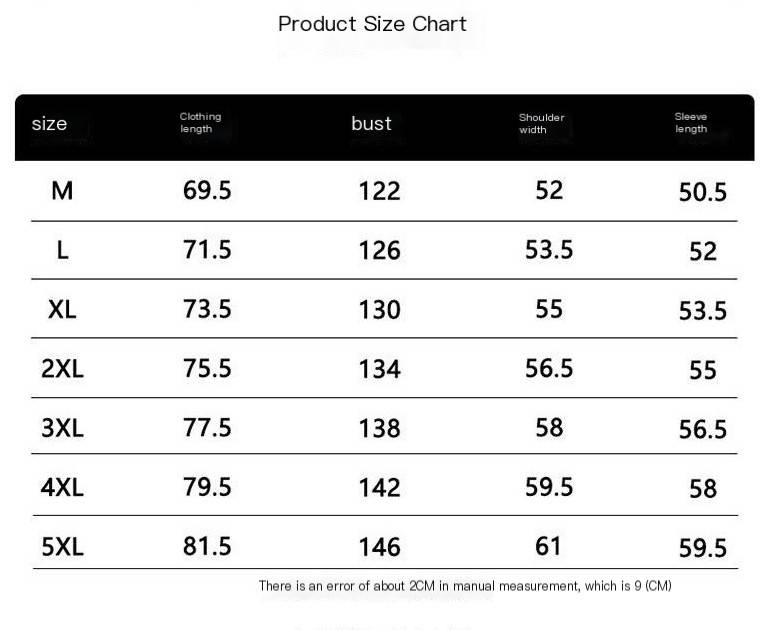Select the 81.5 clothing length value
767x630 pixels.
coord(207,546)
